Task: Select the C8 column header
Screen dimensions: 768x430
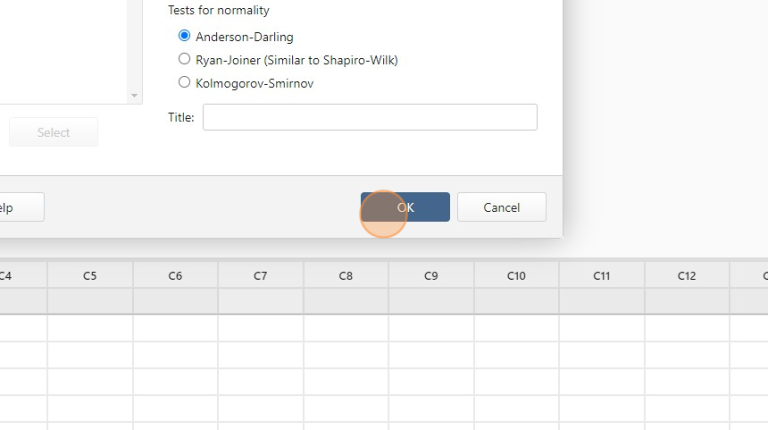Action: click(346, 275)
